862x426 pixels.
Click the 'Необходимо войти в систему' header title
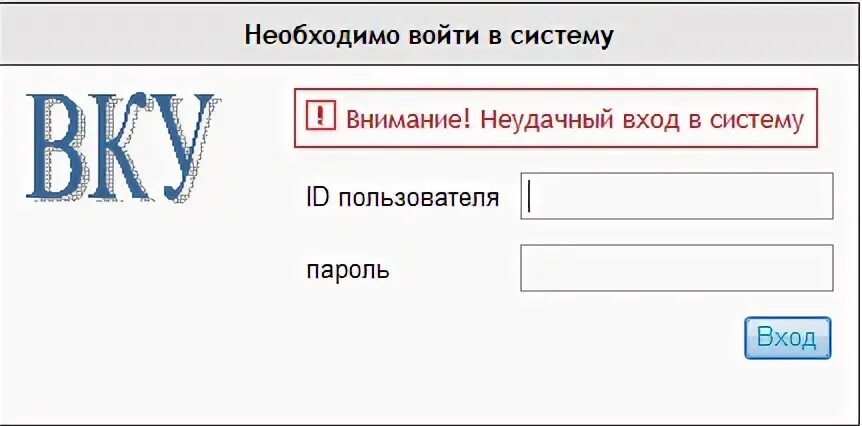coord(429,36)
